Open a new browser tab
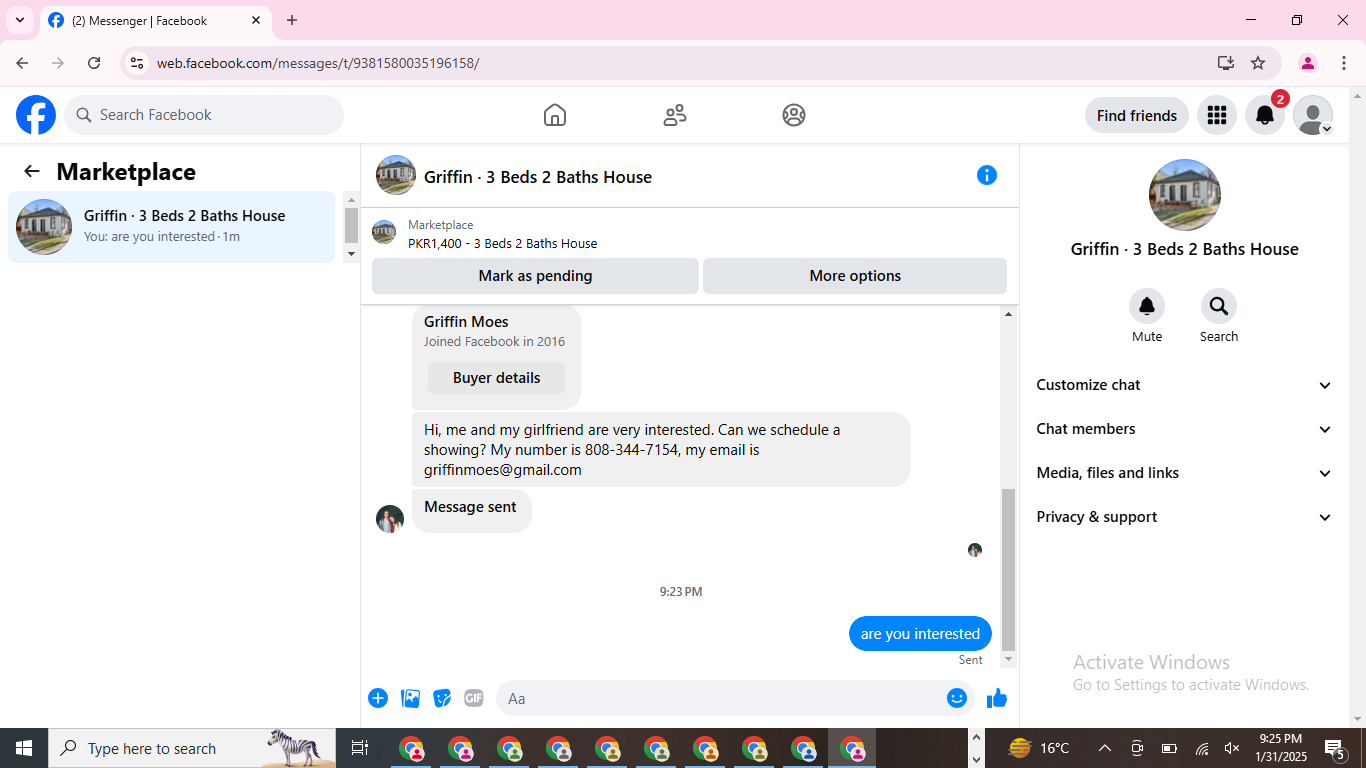This screenshot has height=768, width=1366. [x=292, y=20]
